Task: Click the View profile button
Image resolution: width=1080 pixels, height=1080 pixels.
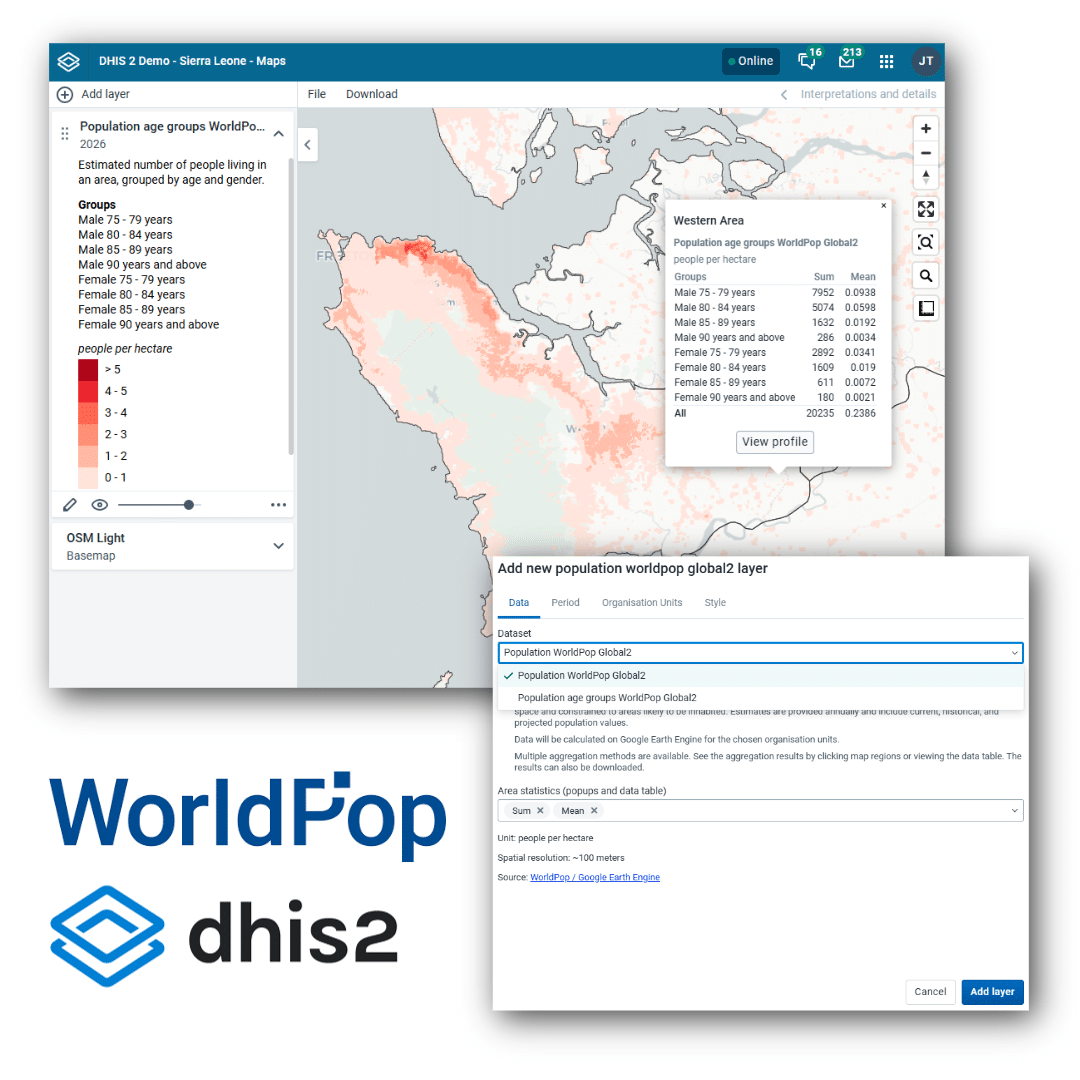Action: 775,442
